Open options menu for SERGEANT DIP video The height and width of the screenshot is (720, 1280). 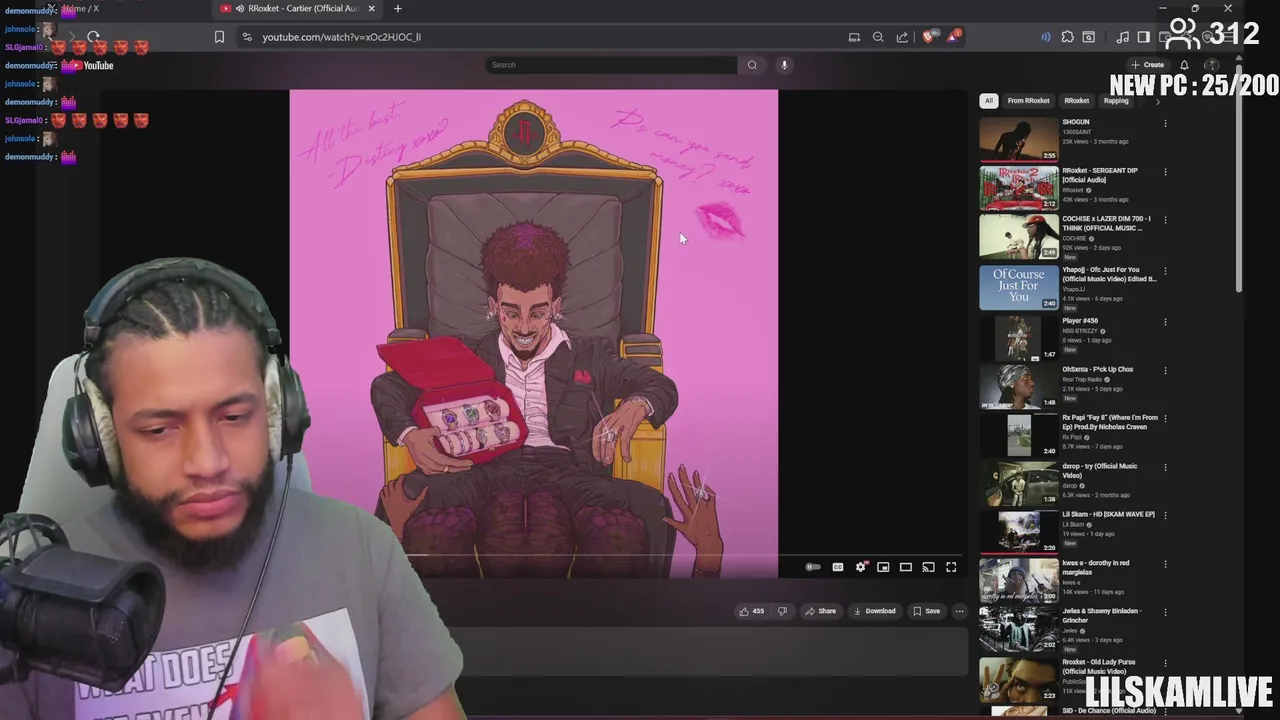pyautogui.click(x=1165, y=172)
